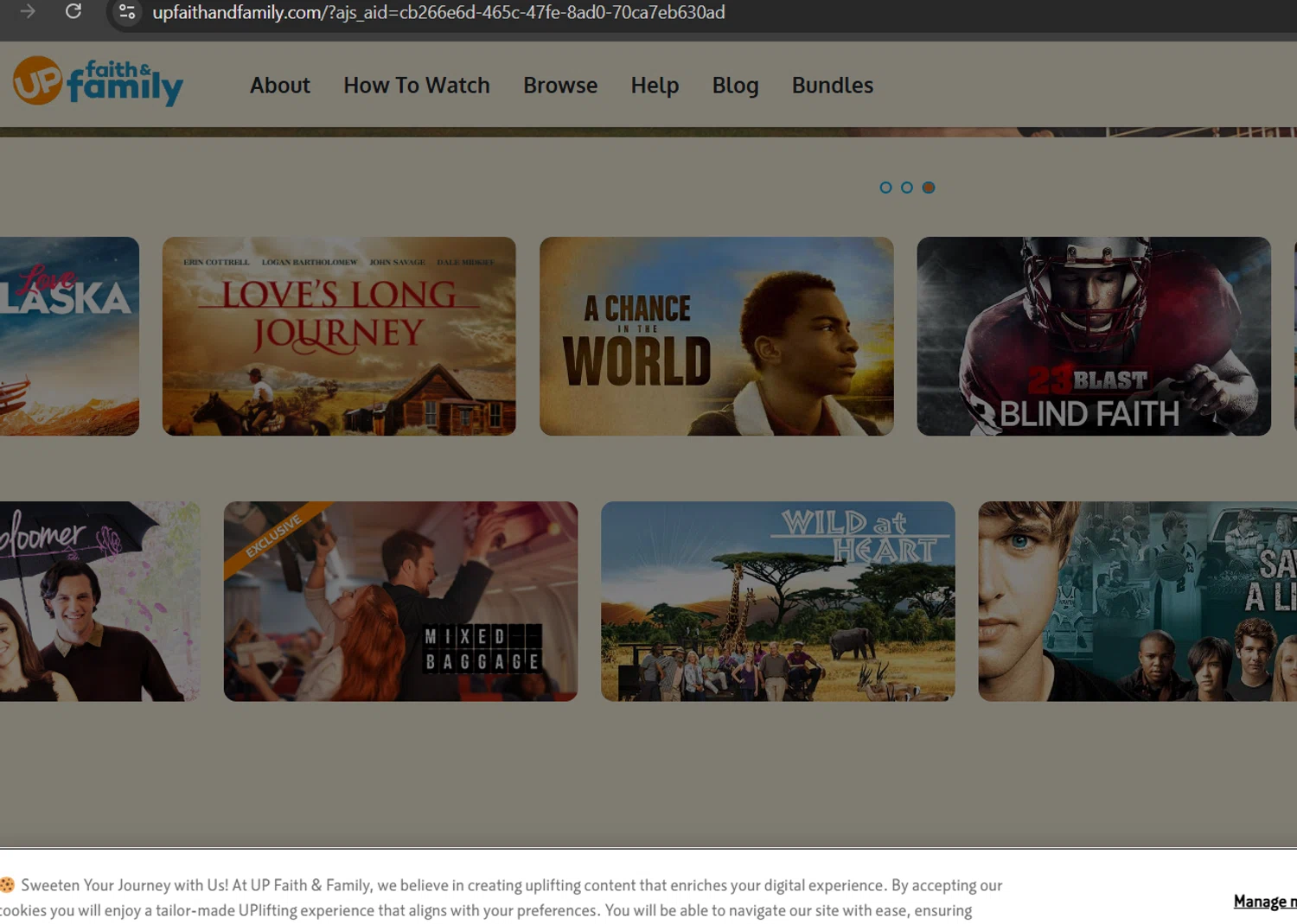
Task: Select the third filled carousel dot
Action: tap(929, 188)
